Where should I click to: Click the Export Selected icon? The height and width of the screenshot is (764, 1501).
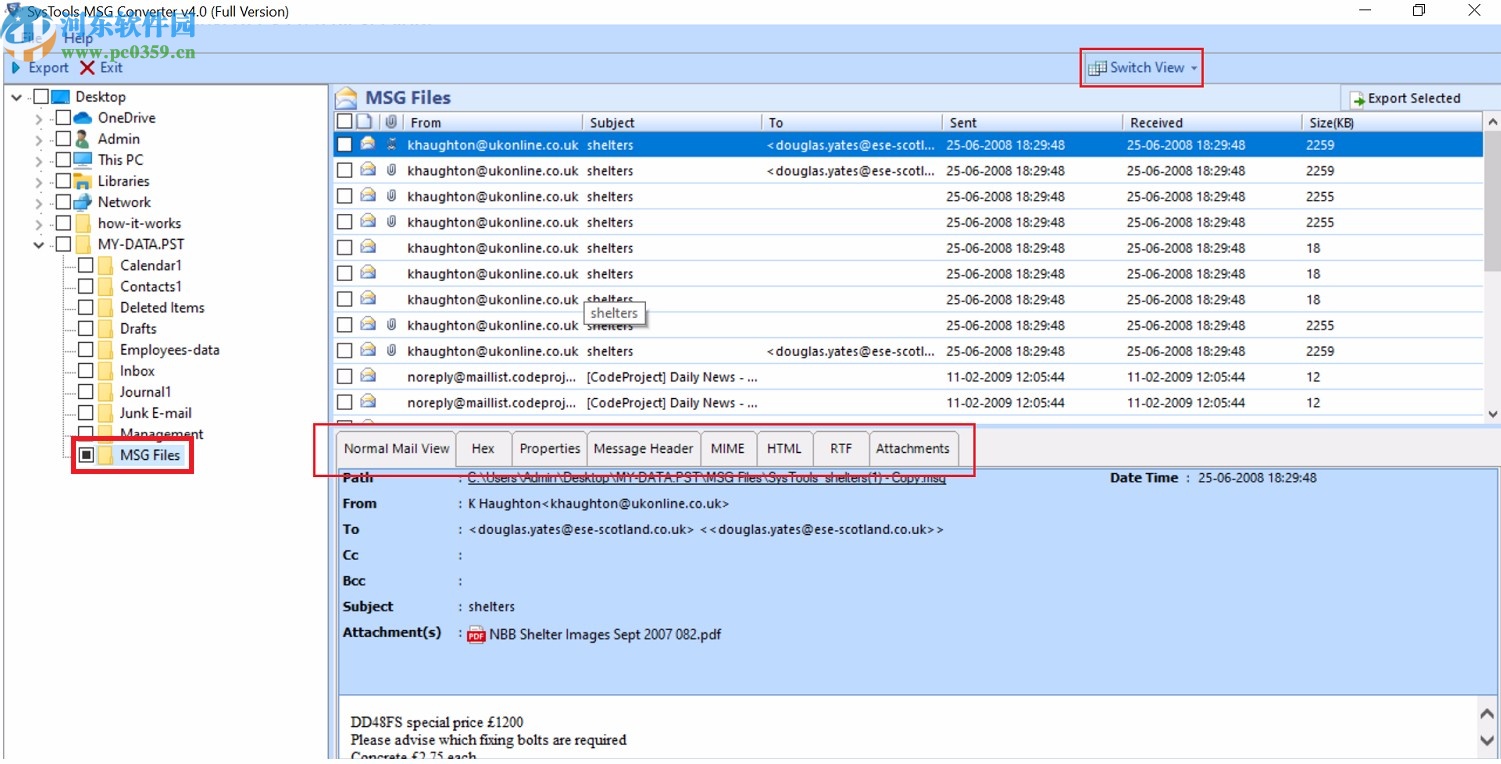[1359, 98]
